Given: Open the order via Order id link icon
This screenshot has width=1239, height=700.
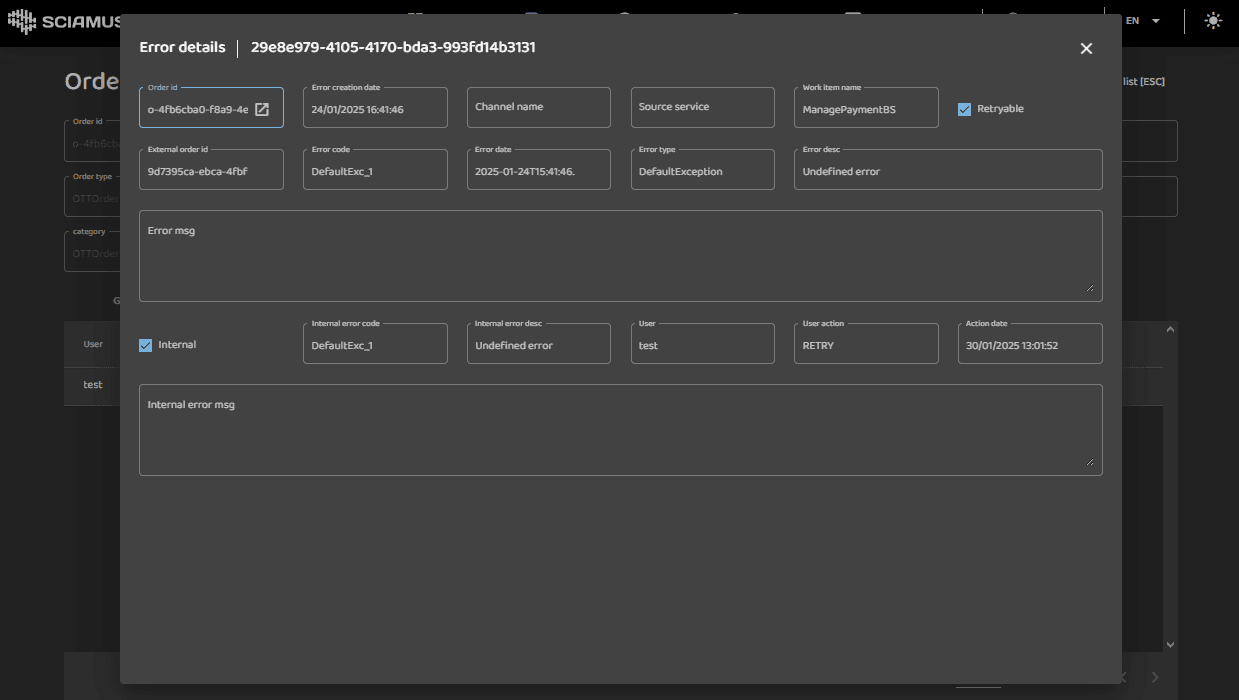Looking at the screenshot, I should (x=262, y=109).
